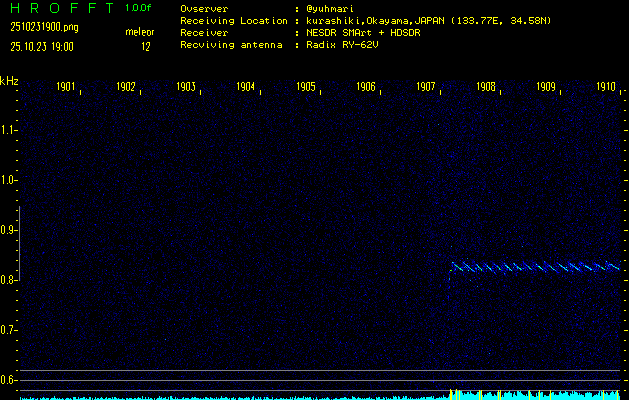Viewport: 629px width, 400px height.
Task: Click the 0.9 kHz frequency label
Action: click(7, 230)
